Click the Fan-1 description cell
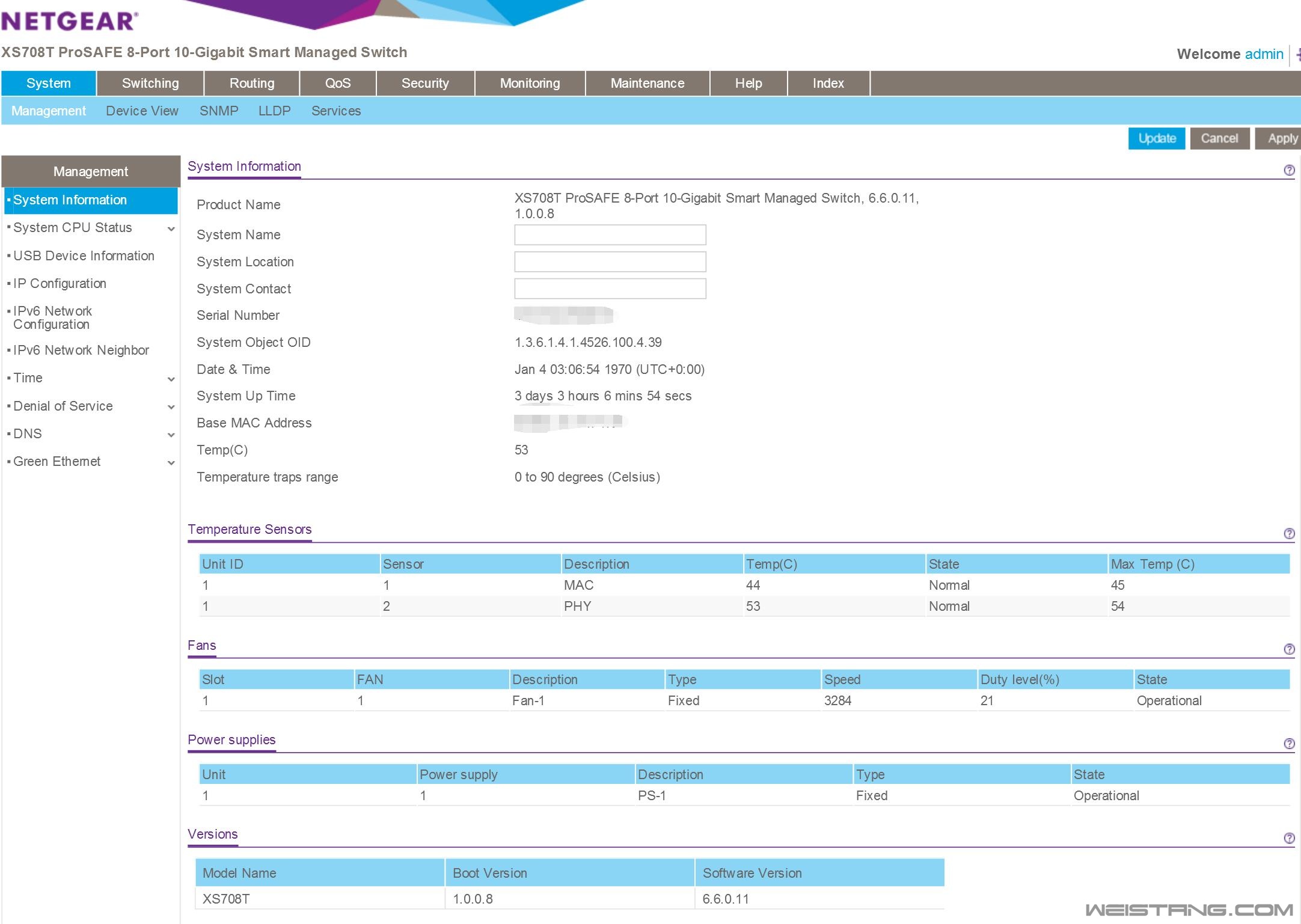The width and height of the screenshot is (1301, 924). point(528,700)
